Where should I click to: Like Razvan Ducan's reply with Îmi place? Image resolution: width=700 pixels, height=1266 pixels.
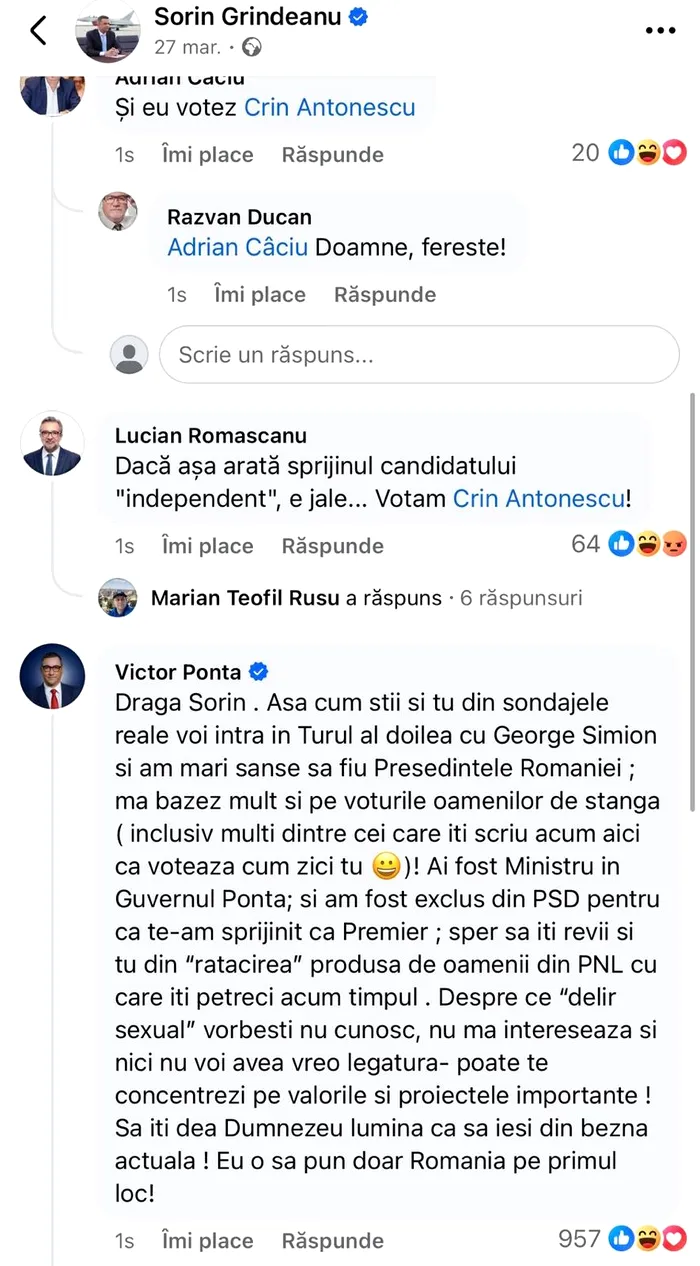[x=259, y=295]
